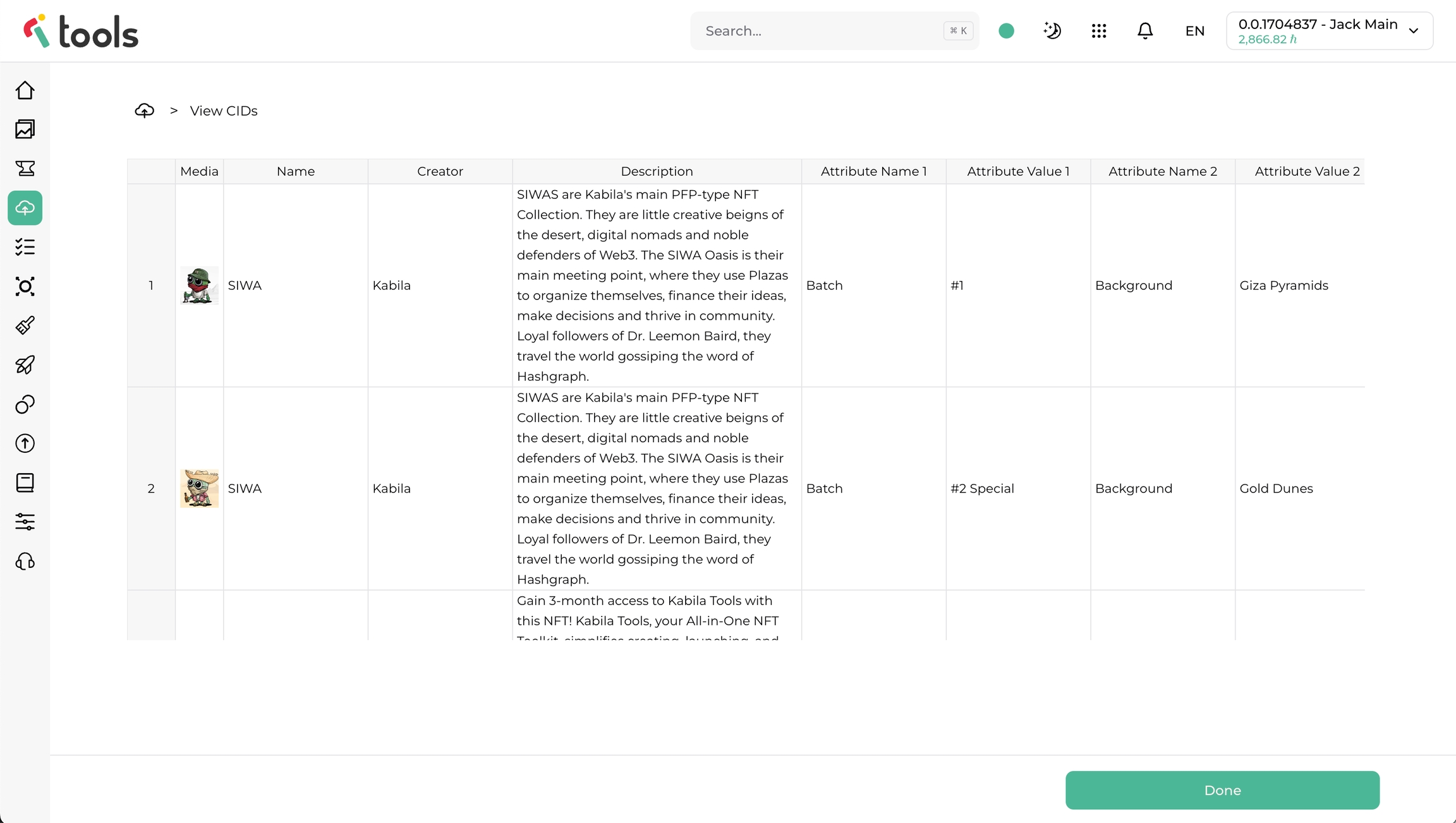The image size is (1456, 823).
Task: Click the headset support icon
Action: pyautogui.click(x=25, y=562)
